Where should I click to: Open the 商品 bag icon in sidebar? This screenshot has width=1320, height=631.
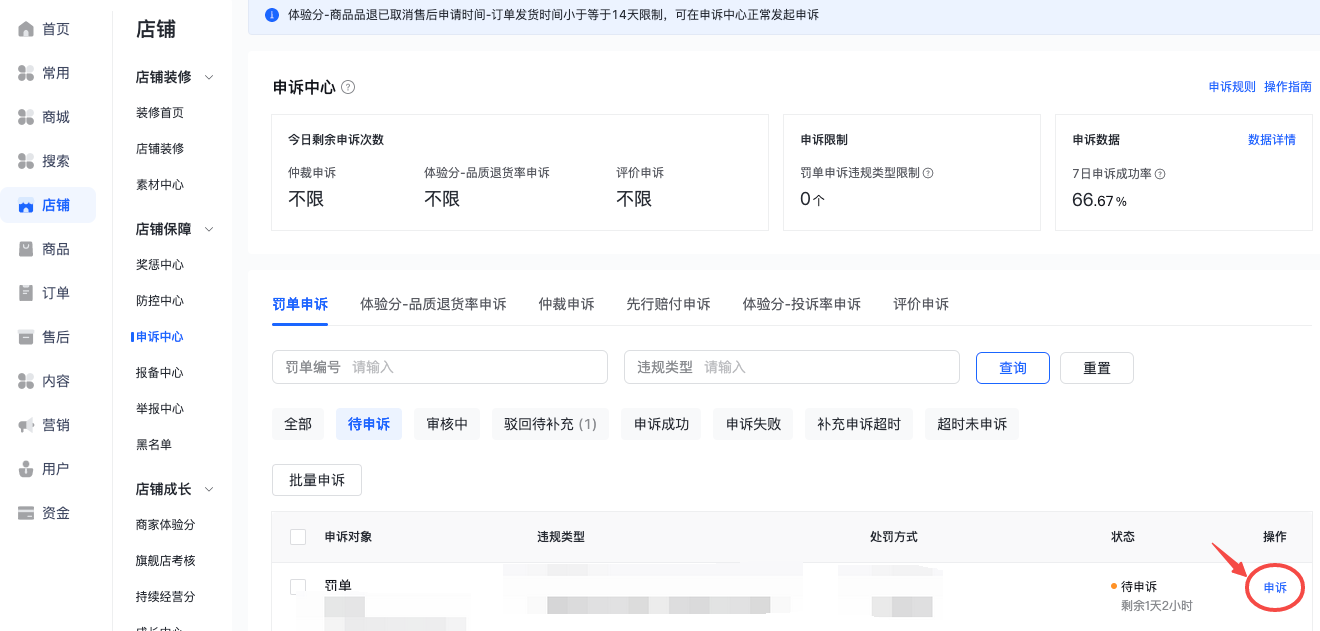point(26,249)
